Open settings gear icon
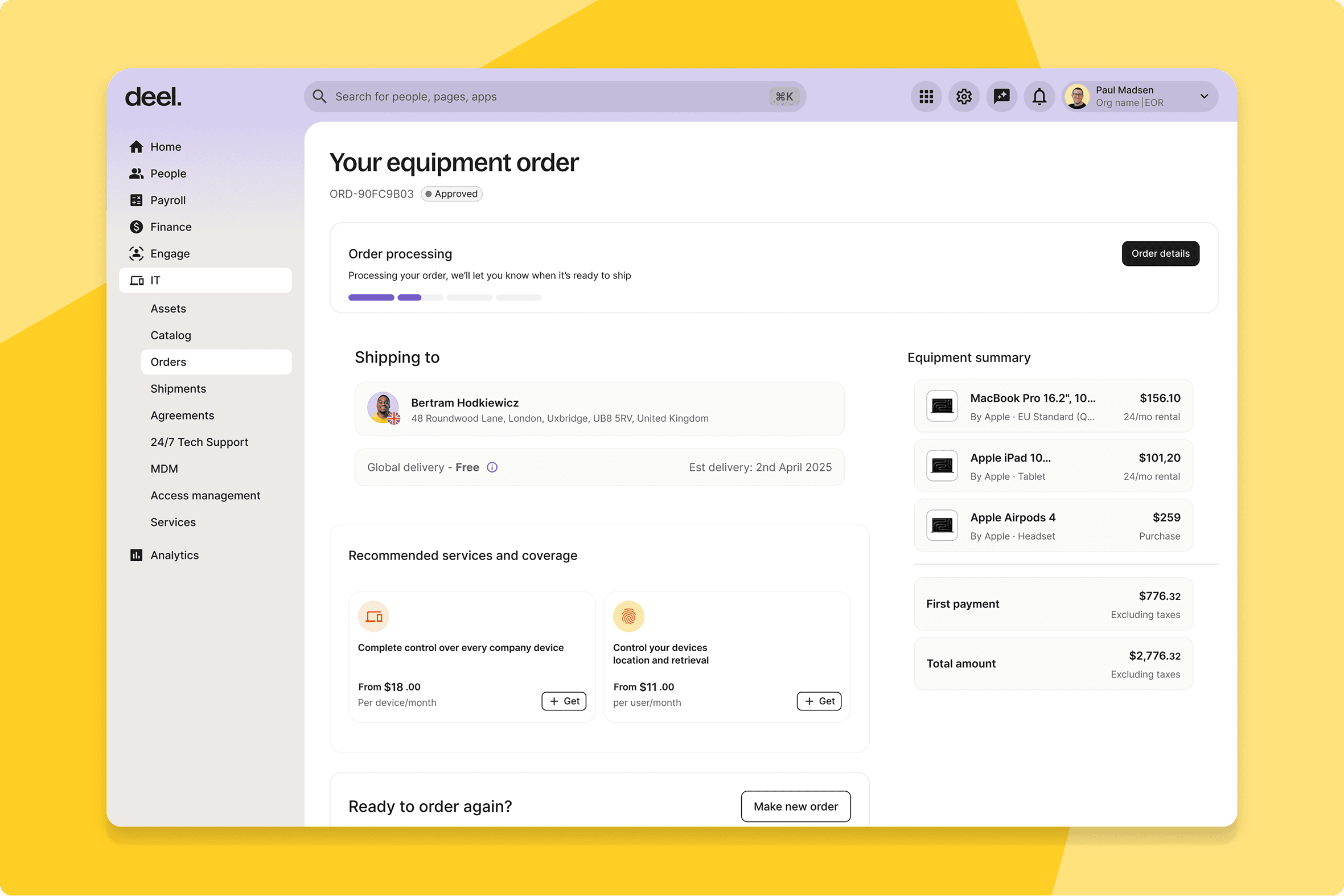 (964, 97)
